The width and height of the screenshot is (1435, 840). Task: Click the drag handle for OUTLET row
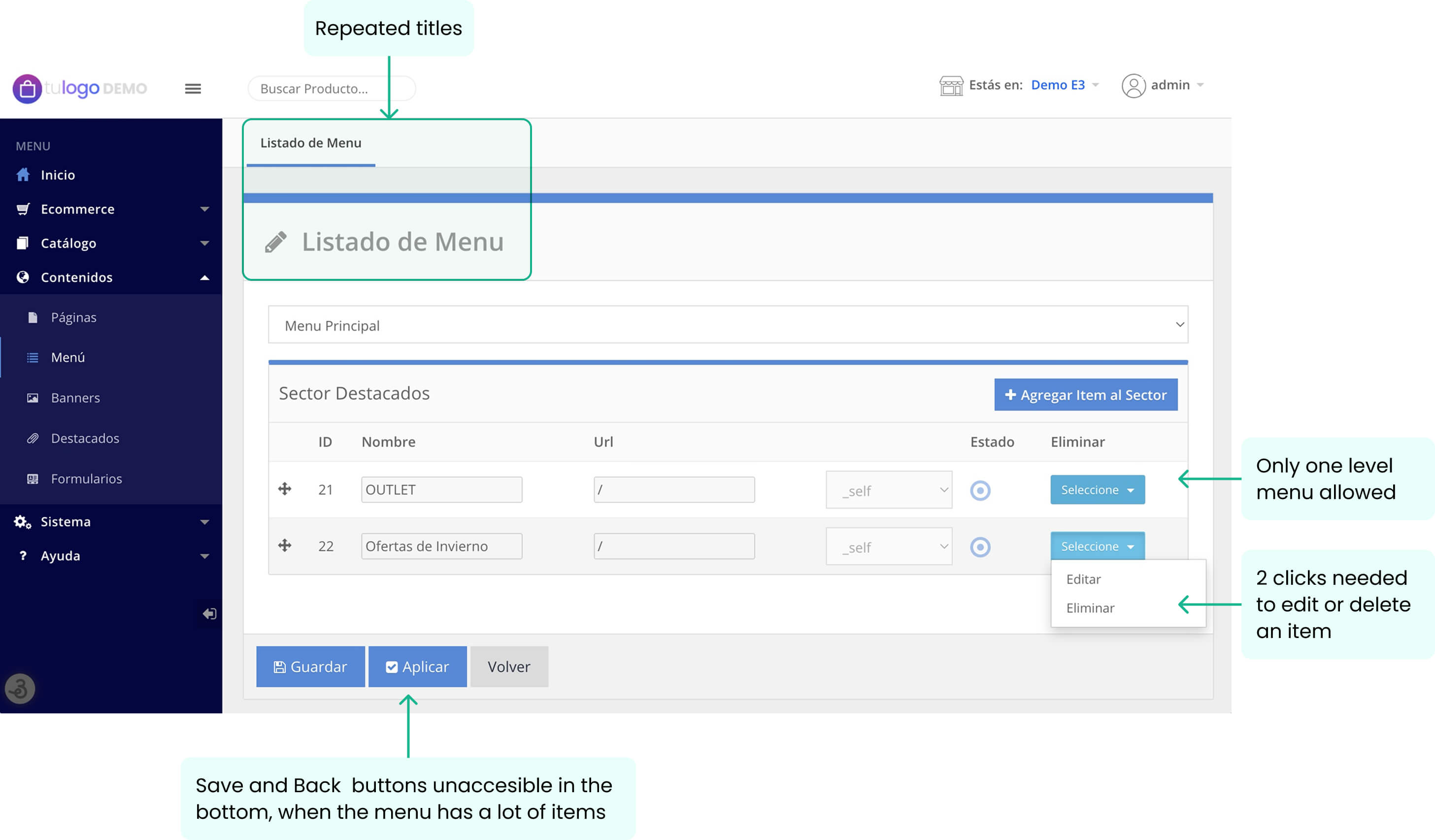click(x=285, y=489)
